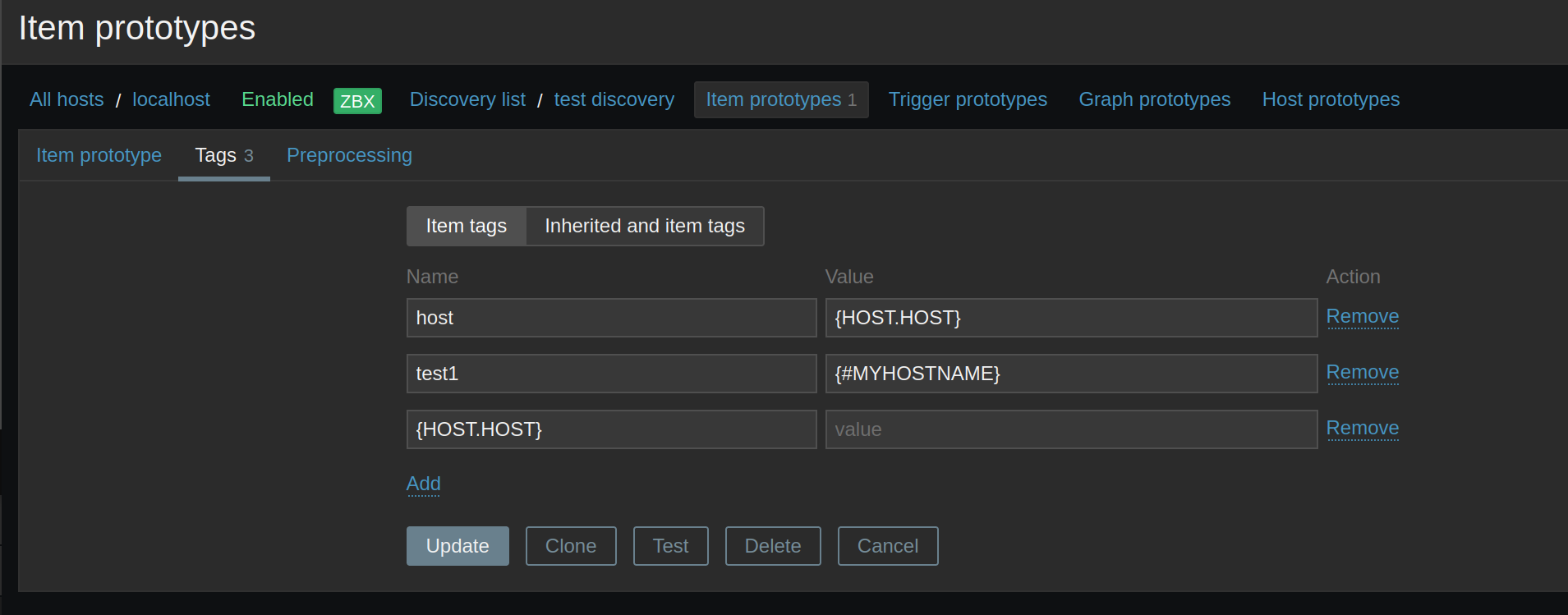Click the green ZBX availability badge

(x=357, y=100)
